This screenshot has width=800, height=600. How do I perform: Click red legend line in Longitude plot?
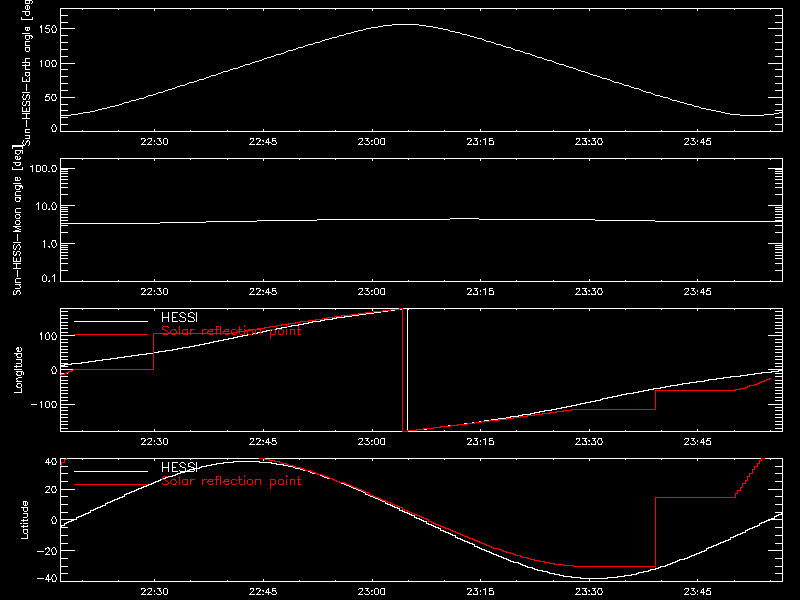click(111, 335)
